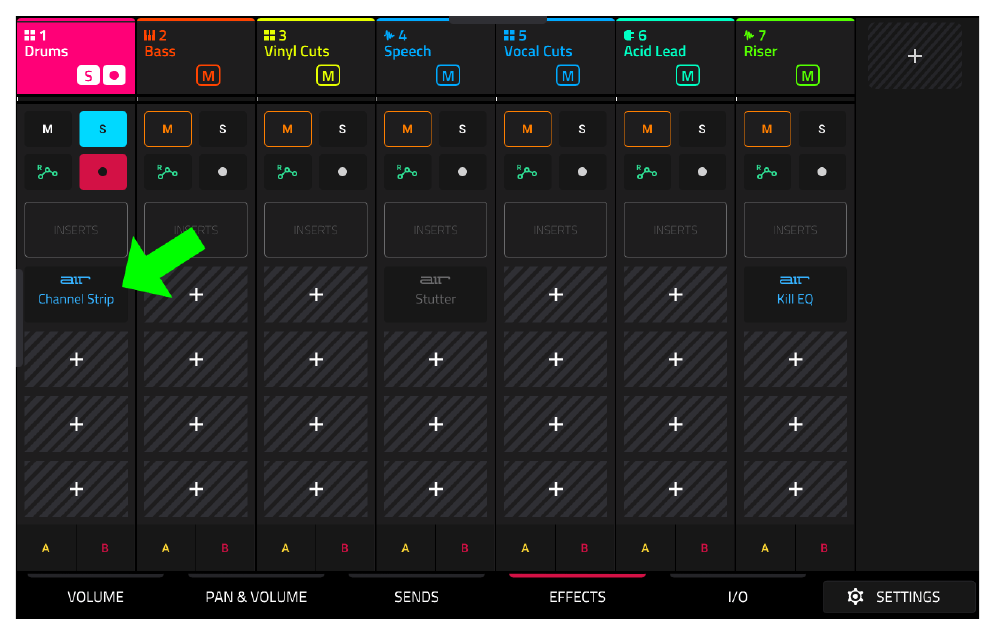Toggle solo off on Drums channel strip
The width and height of the screenshot is (996, 636).
coord(103,129)
